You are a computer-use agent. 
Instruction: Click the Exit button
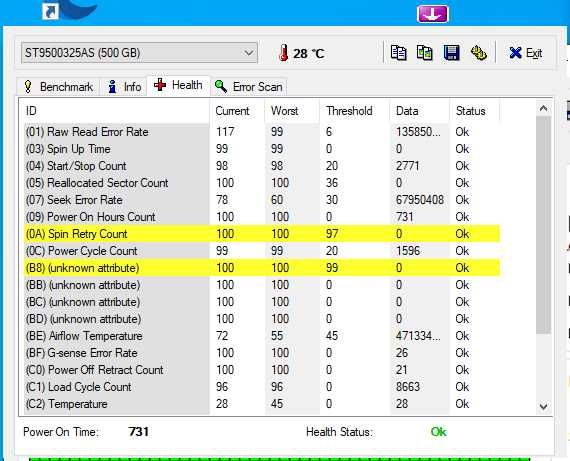(525, 53)
